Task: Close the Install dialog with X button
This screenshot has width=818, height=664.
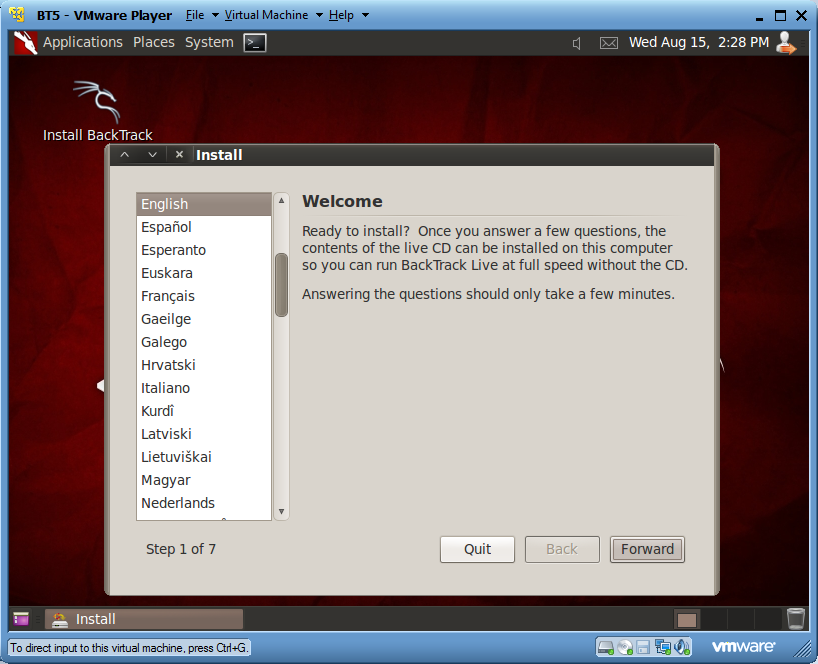Action: pyautogui.click(x=179, y=154)
